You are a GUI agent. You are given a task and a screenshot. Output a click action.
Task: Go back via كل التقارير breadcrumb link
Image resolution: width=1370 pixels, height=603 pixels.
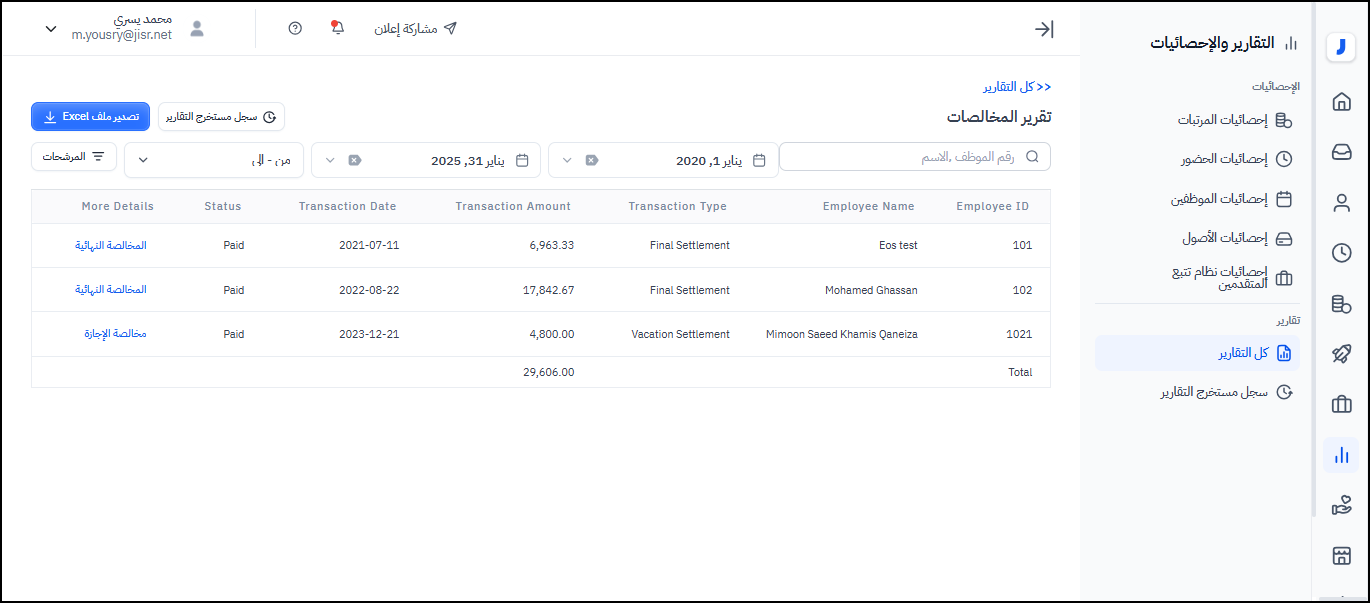pos(1015,87)
